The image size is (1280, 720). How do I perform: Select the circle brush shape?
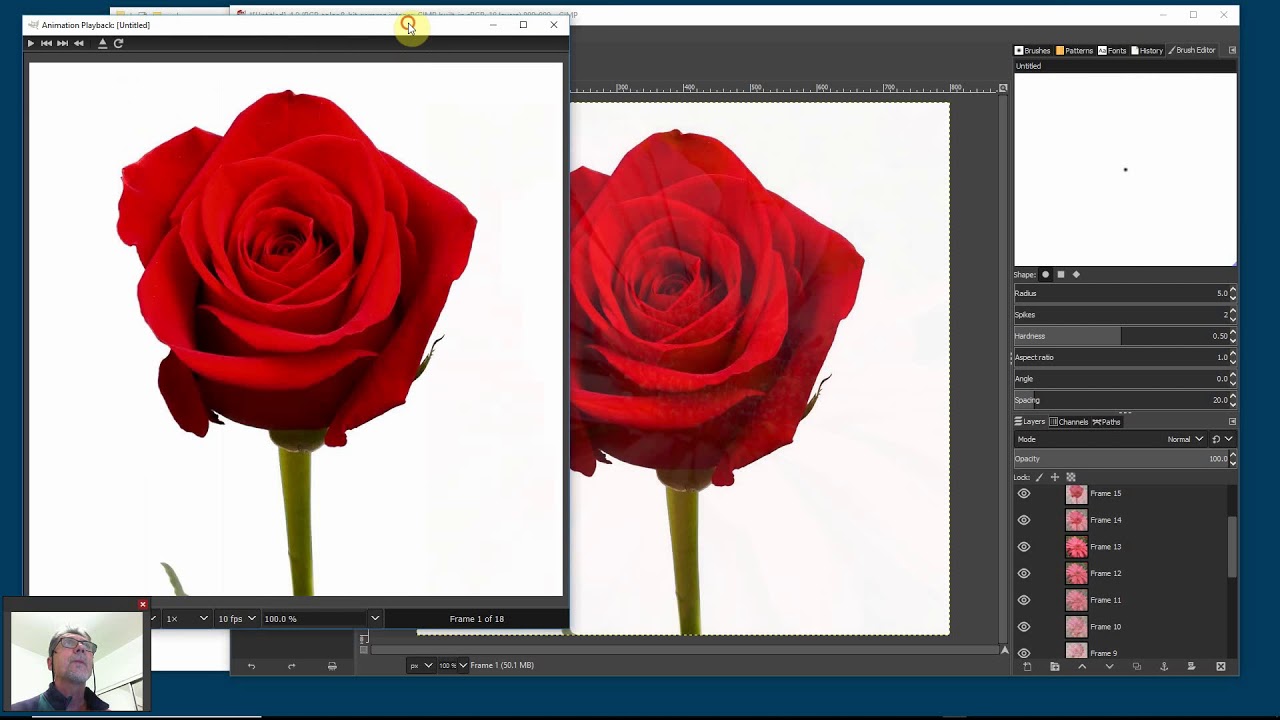1046,274
